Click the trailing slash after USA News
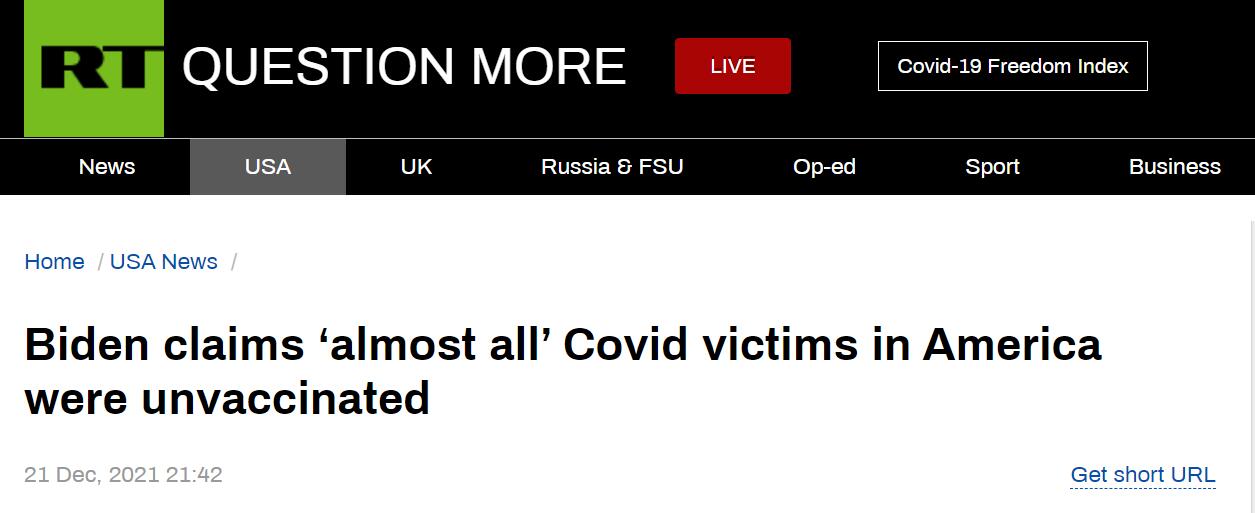This screenshot has height=513, width=1255. (x=234, y=263)
